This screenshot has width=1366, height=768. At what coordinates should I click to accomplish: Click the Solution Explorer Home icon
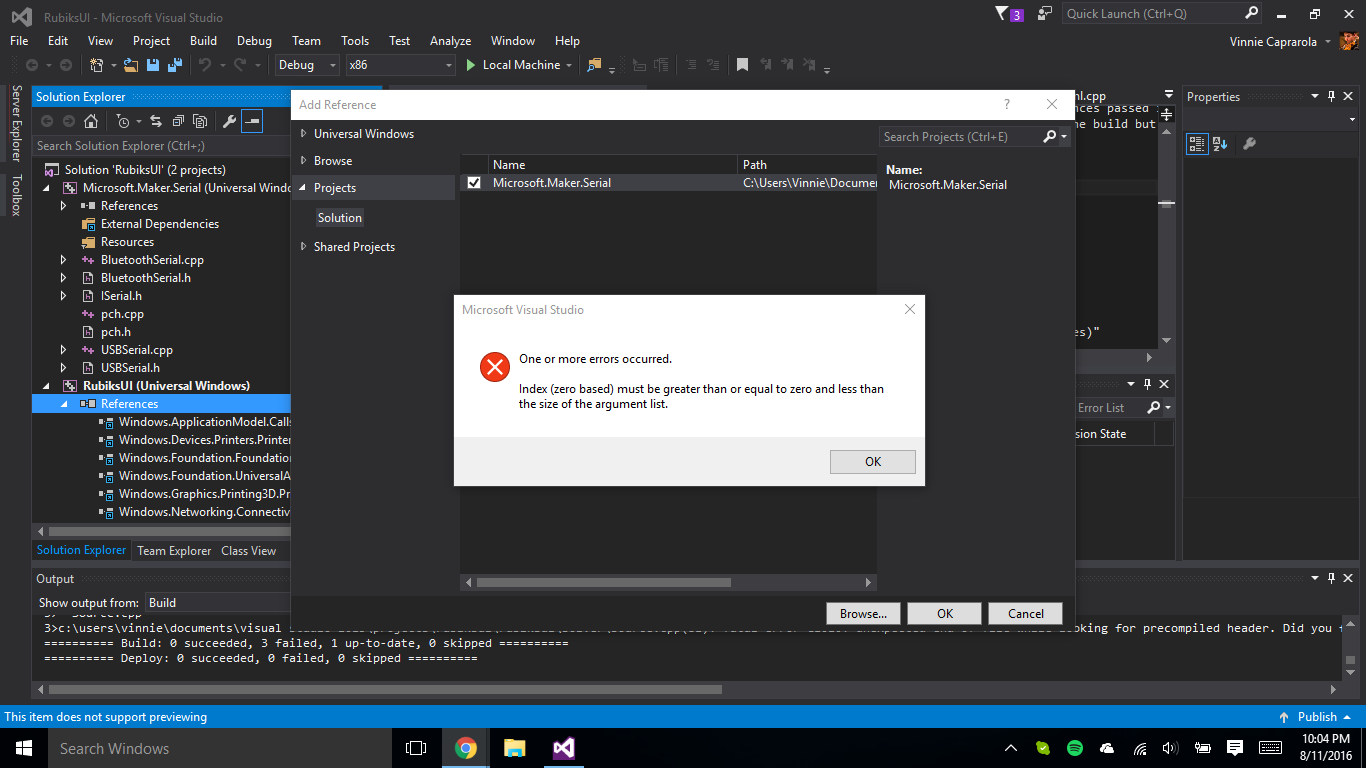[91, 121]
